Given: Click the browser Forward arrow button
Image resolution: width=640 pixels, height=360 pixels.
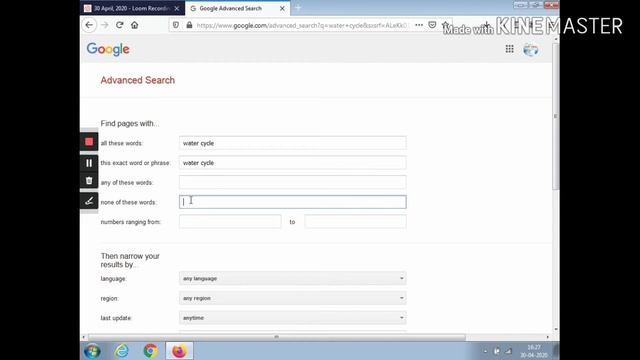Looking at the screenshot, I should pyautogui.click(x=104, y=25).
